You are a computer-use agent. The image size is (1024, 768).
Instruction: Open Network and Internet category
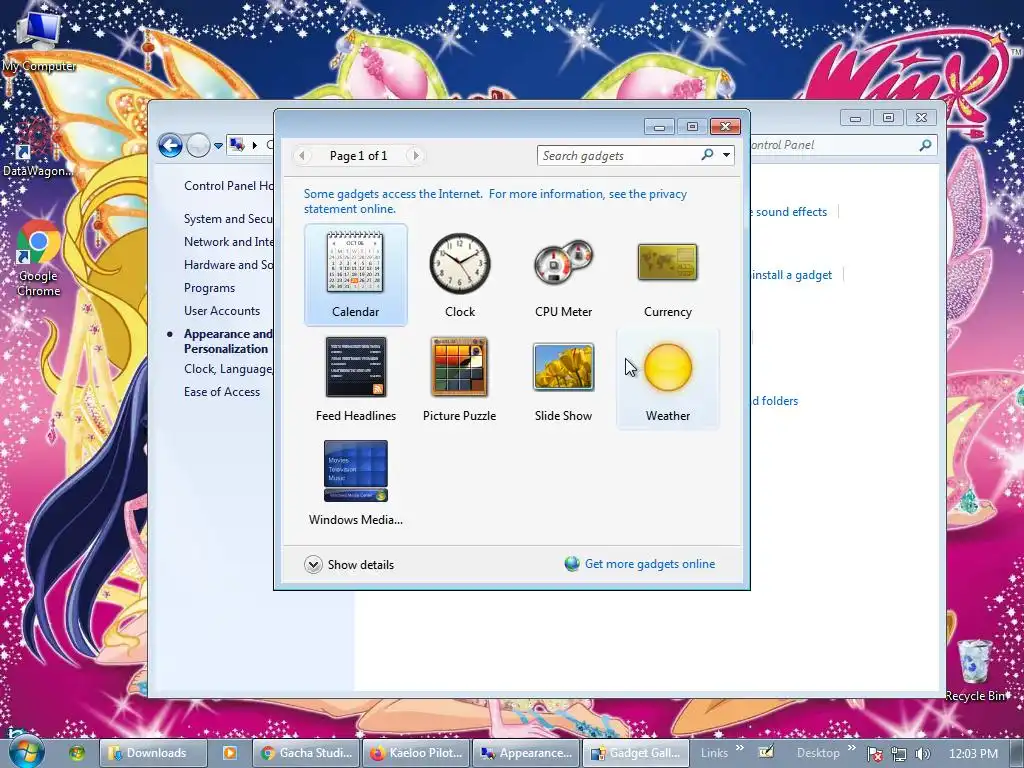[228, 242]
